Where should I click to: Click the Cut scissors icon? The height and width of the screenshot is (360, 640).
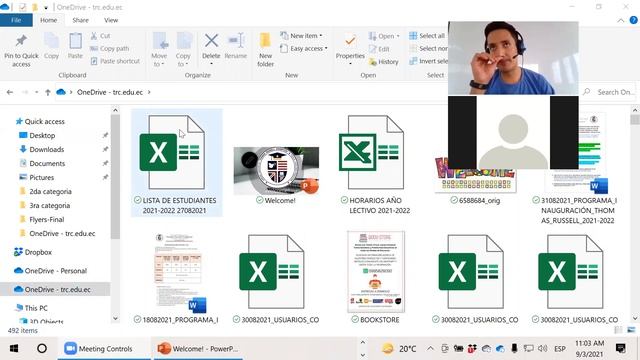tap(94, 36)
